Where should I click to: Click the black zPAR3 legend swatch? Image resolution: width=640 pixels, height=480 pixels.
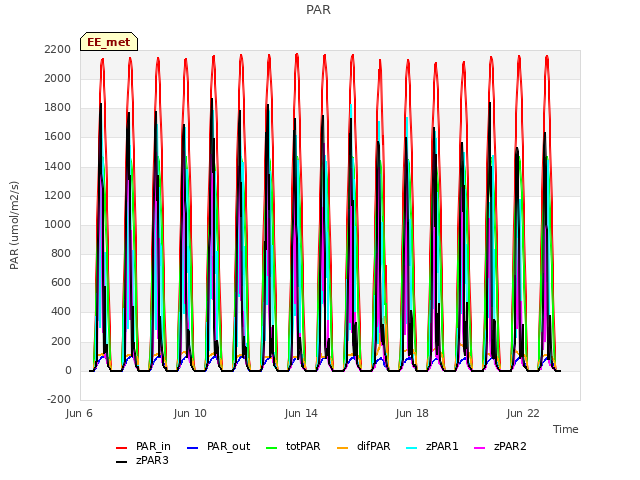pos(122,462)
